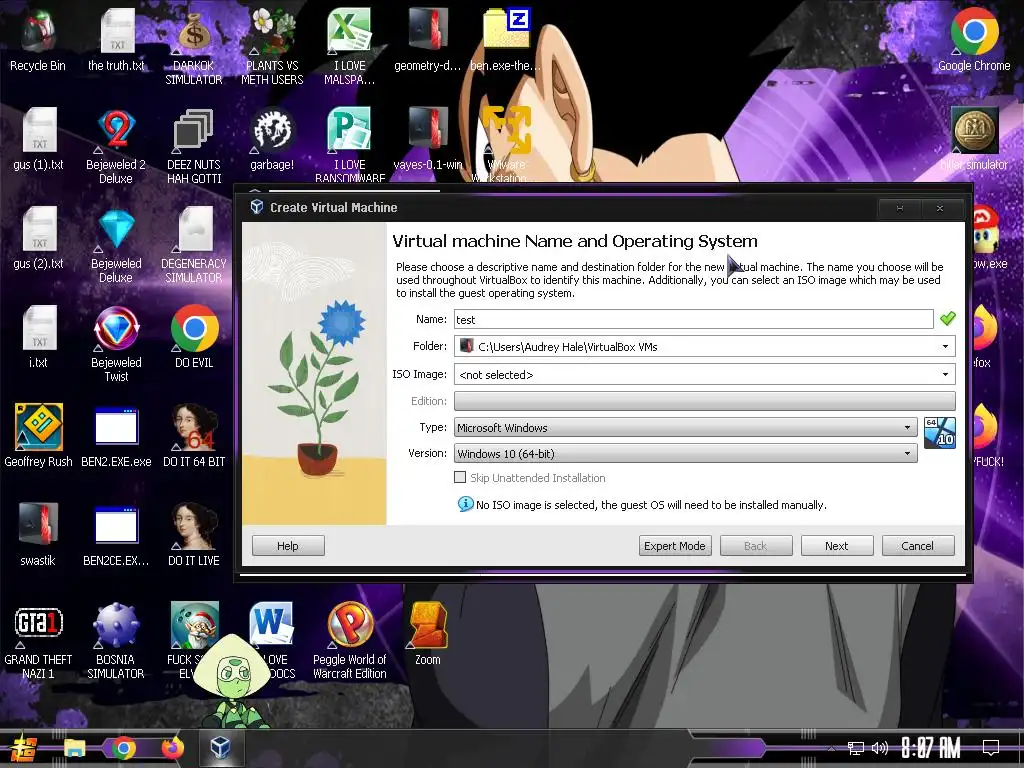Open Firefox from the taskbar
The height and width of the screenshot is (768, 1024).
[x=172, y=748]
